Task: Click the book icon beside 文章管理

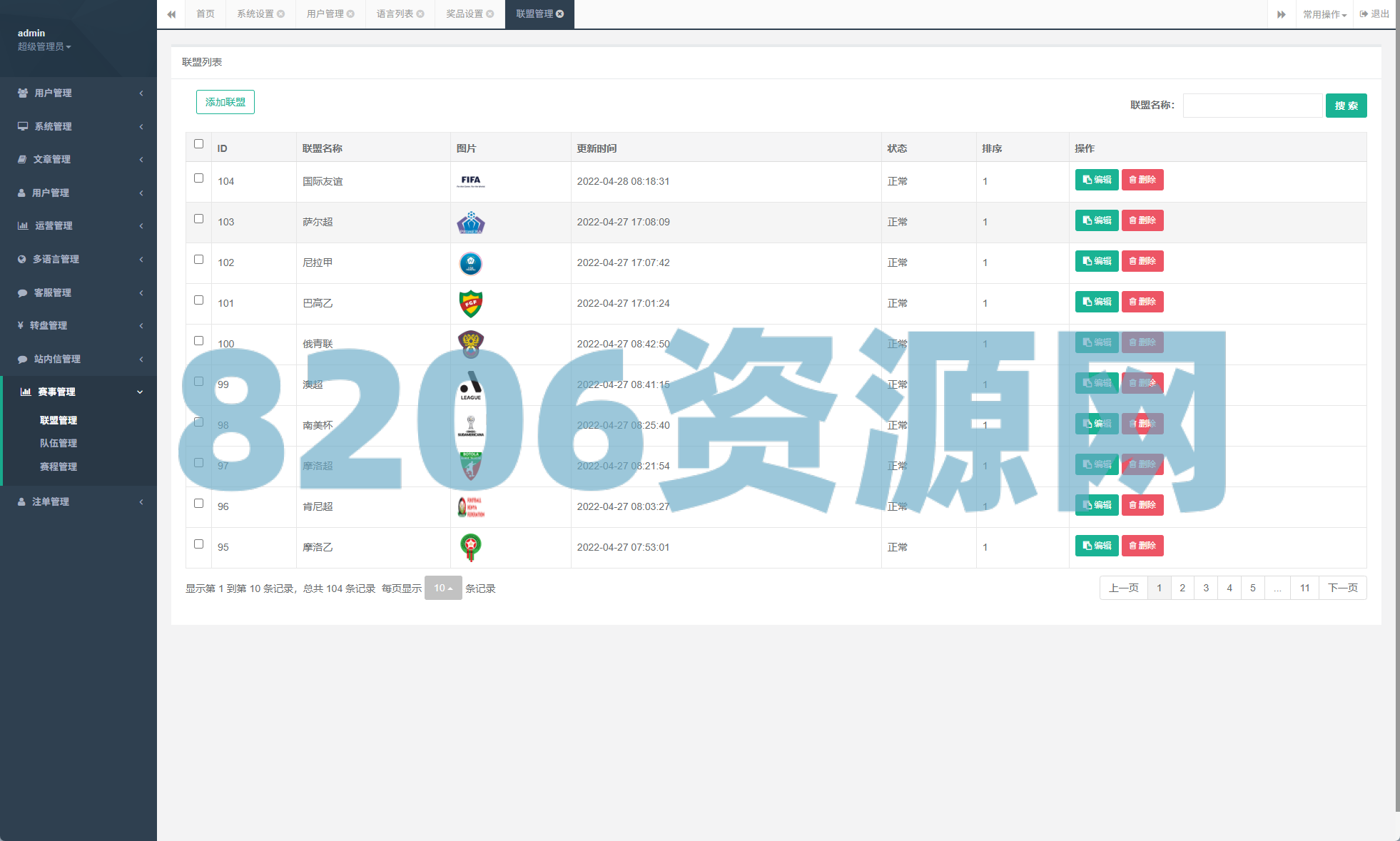Action: point(22,159)
